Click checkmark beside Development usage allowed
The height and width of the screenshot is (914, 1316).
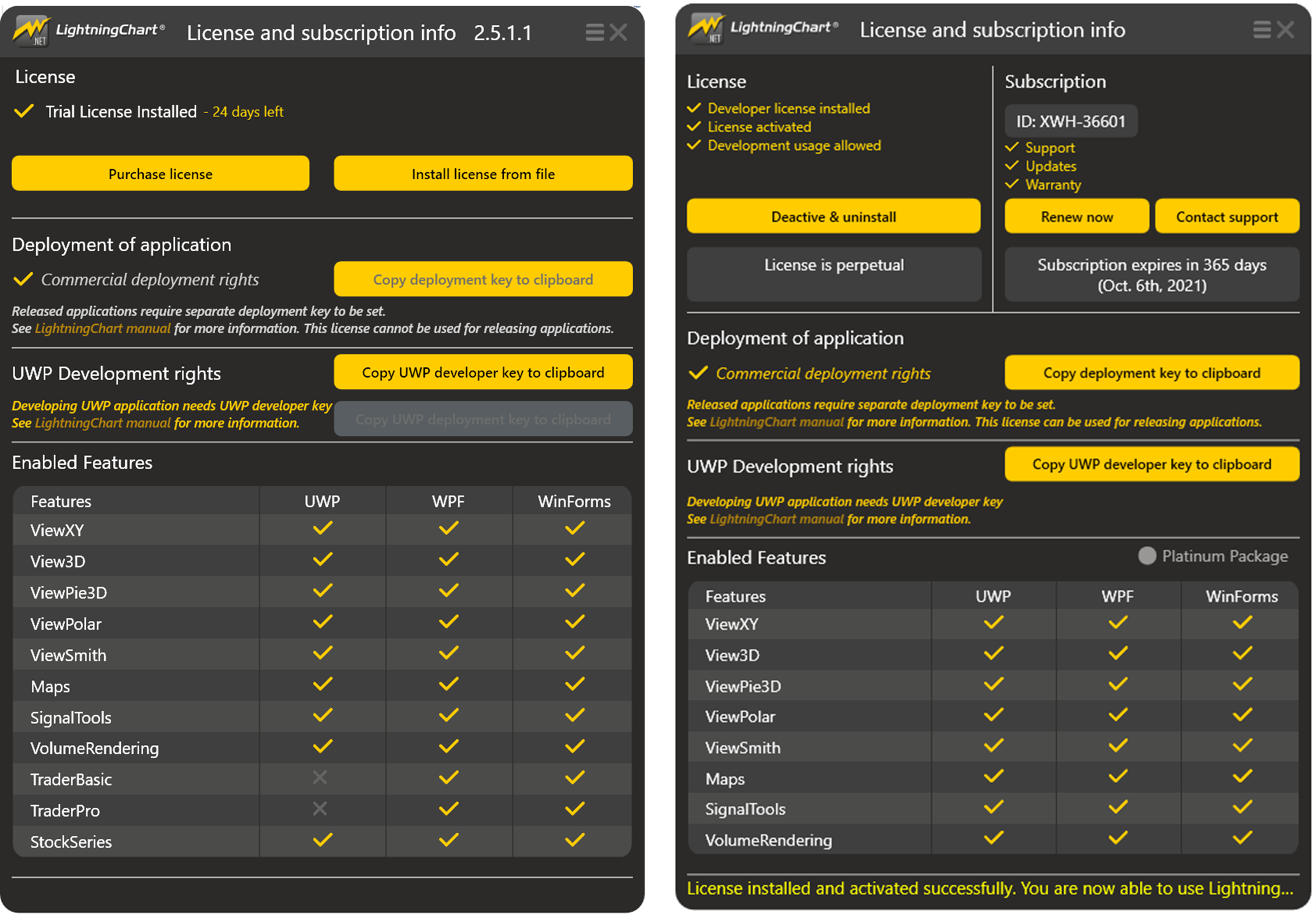pyautogui.click(x=694, y=145)
